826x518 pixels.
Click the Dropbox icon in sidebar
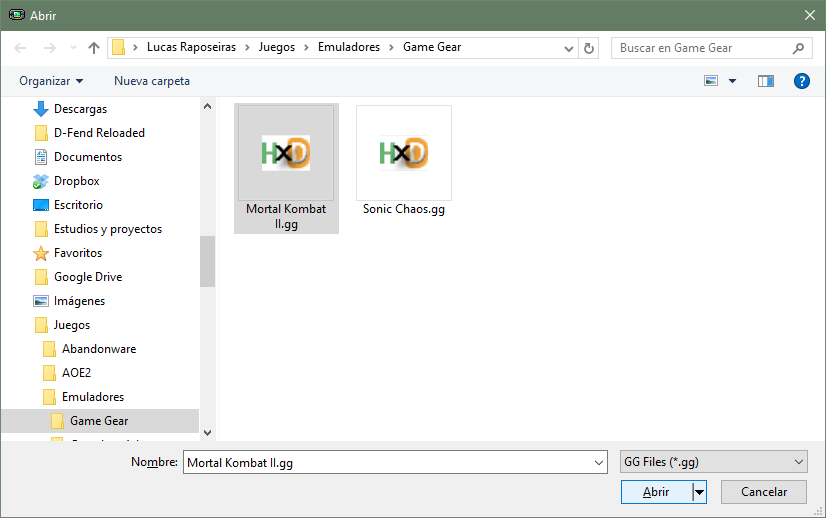pos(41,181)
